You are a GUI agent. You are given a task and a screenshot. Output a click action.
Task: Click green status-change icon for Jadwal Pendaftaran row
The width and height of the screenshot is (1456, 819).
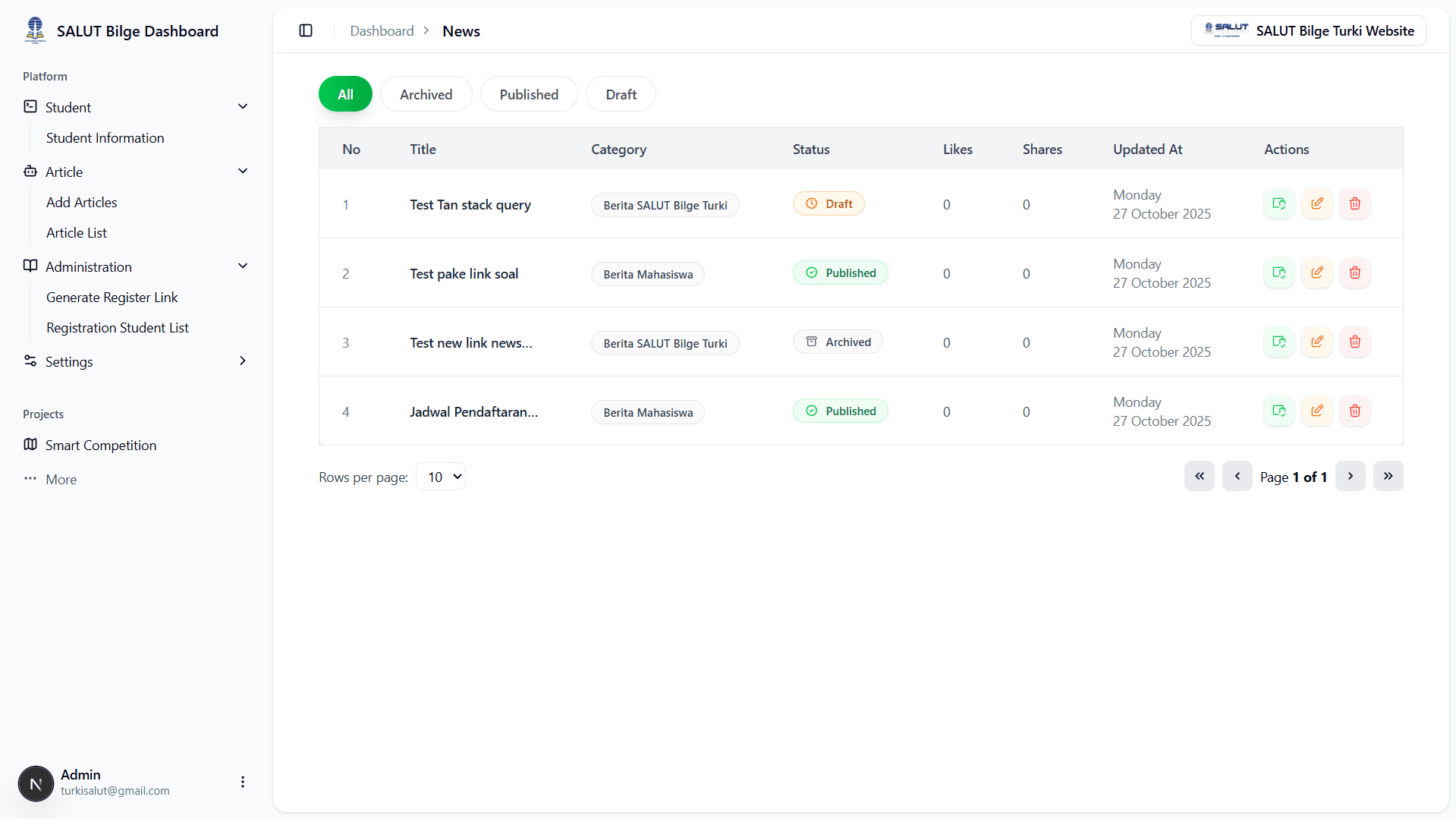(1278, 411)
